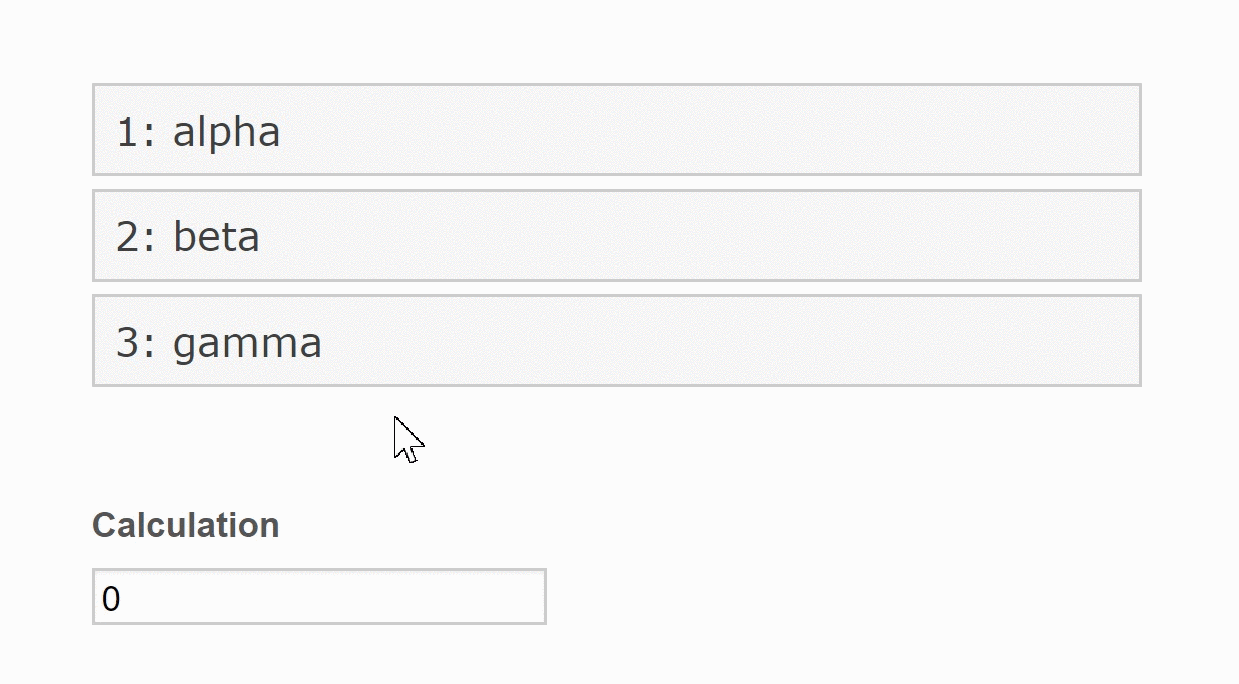
Task: Click the word 'alpha' in the first row
Action: click(x=227, y=133)
